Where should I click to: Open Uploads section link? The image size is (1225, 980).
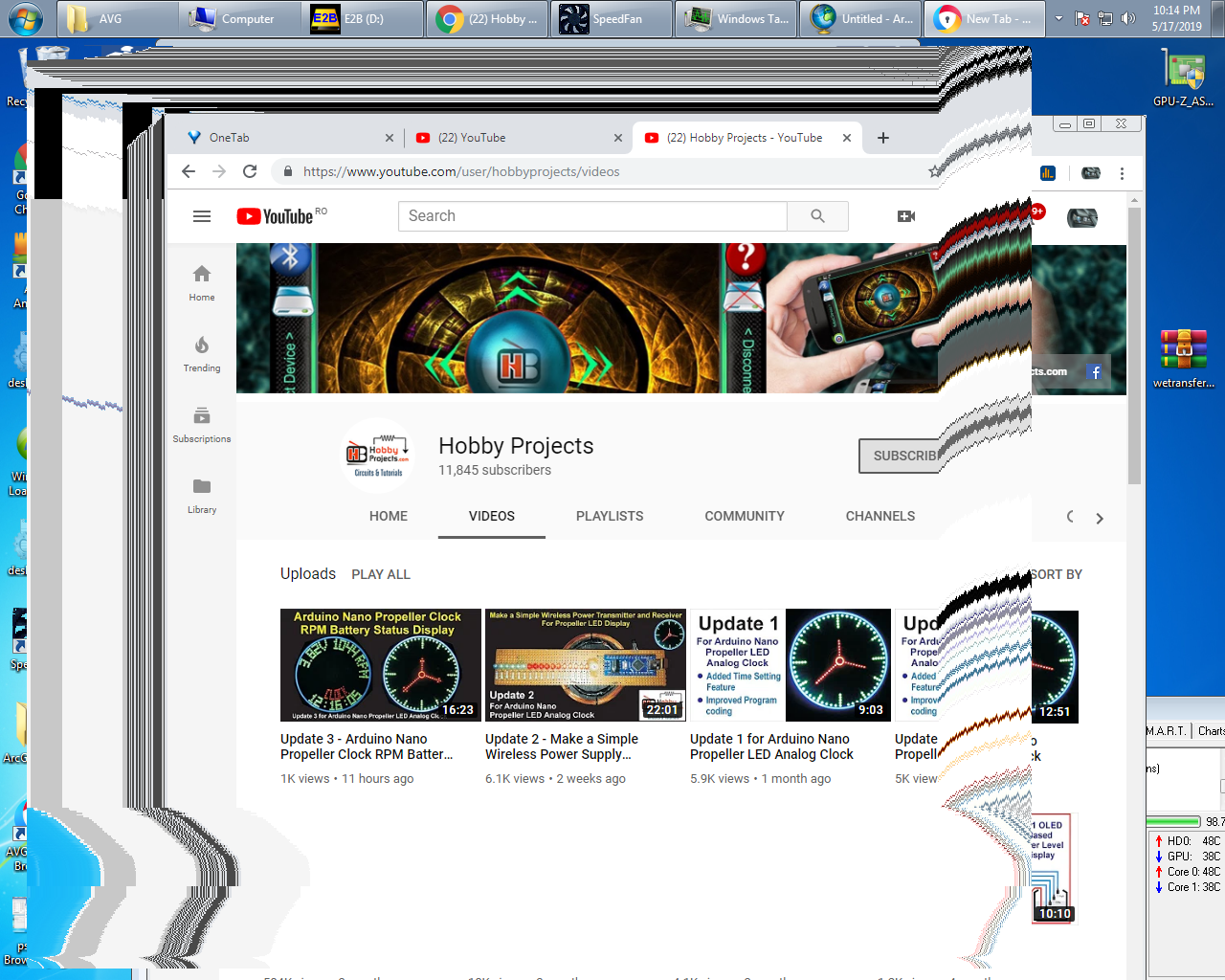pos(308,573)
